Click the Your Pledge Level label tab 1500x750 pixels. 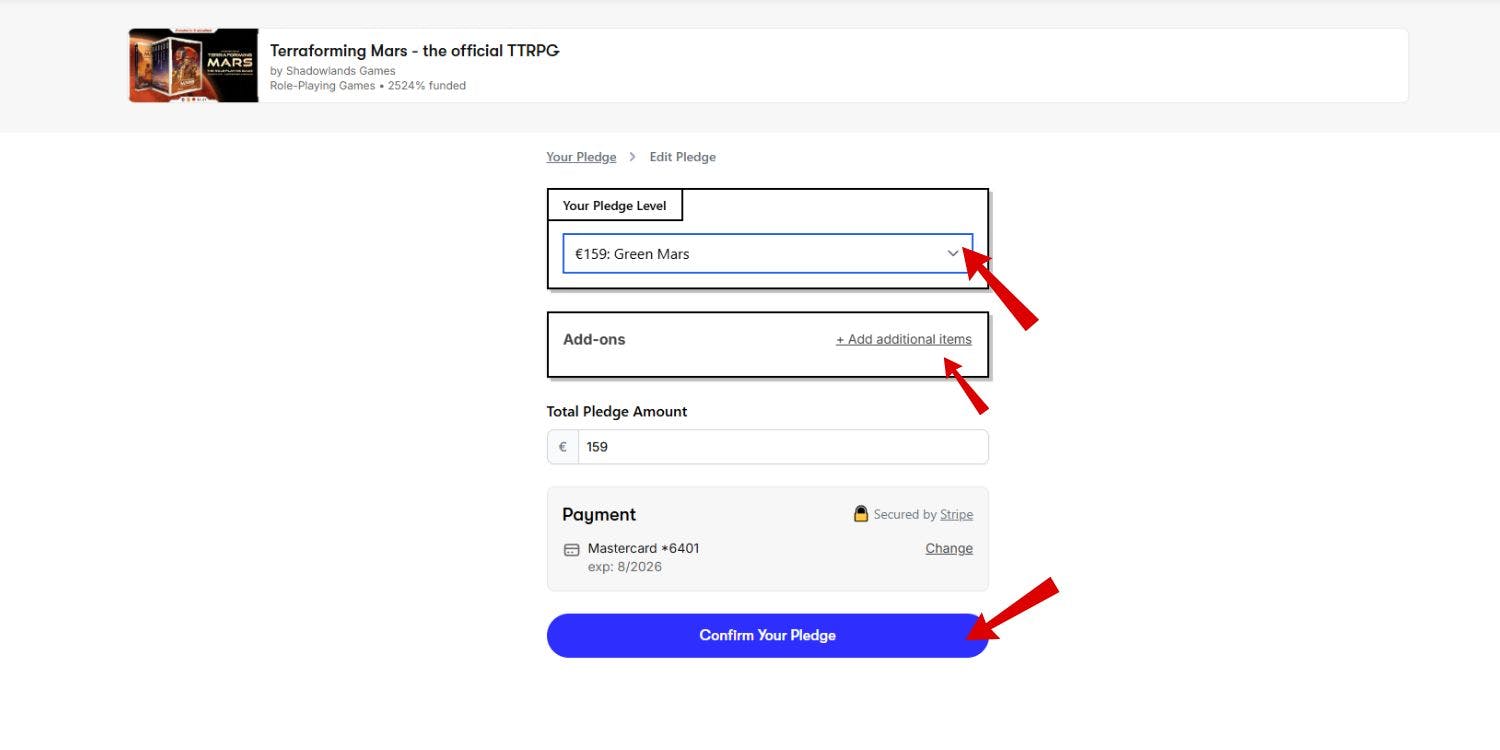tap(614, 206)
